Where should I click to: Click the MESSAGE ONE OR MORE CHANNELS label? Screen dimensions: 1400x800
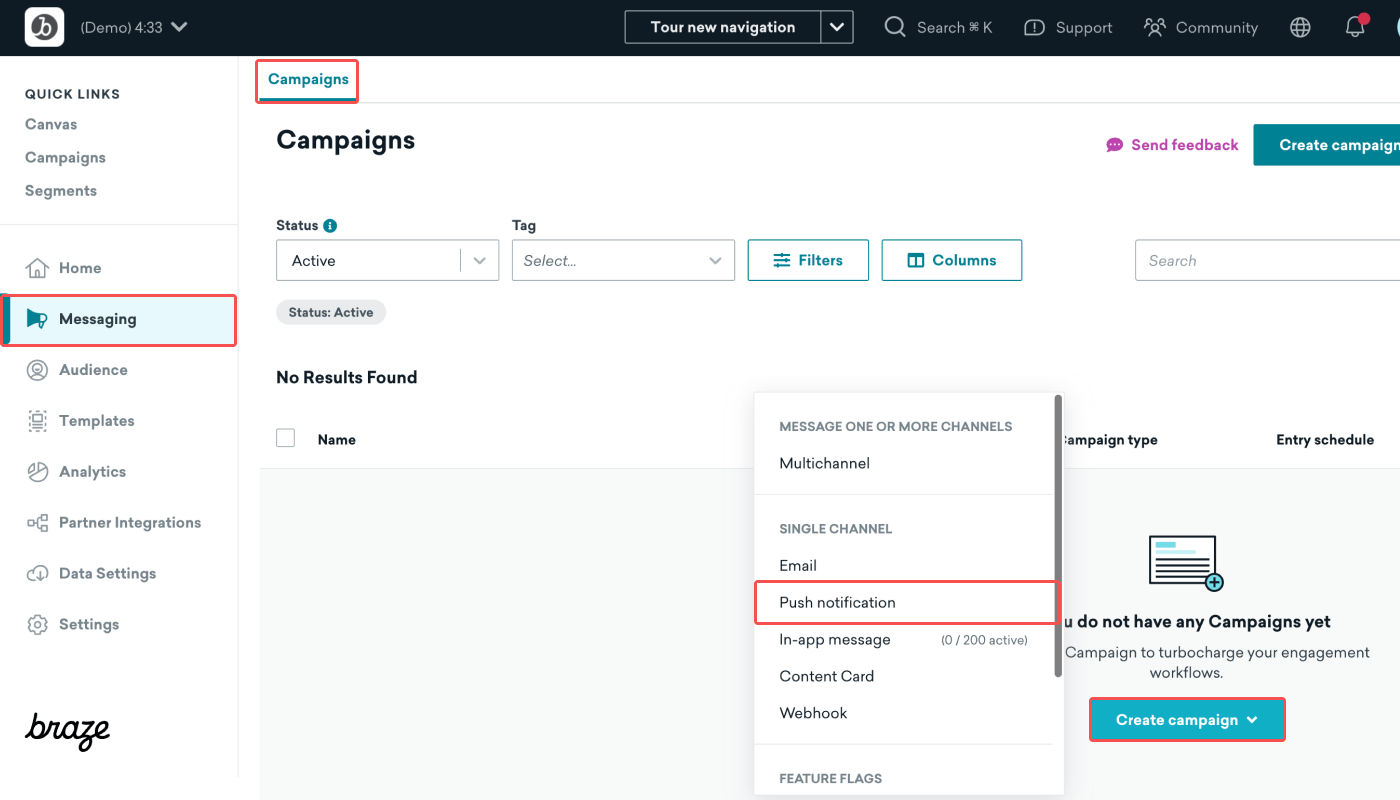pyautogui.click(x=896, y=426)
